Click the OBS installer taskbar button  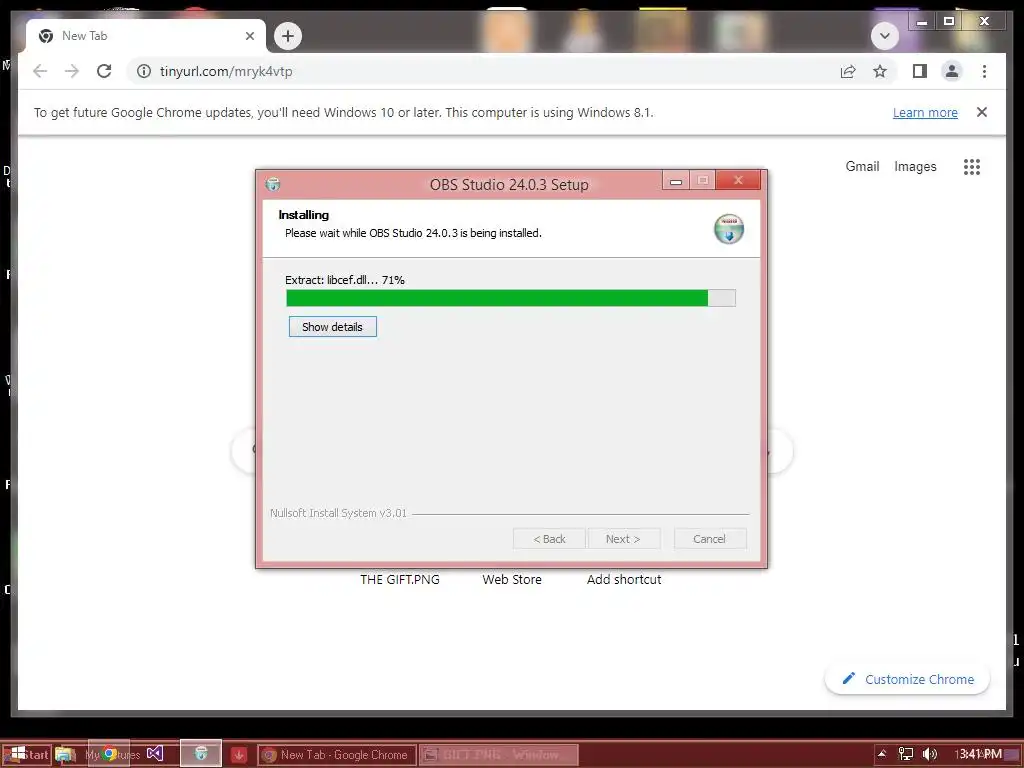coord(201,754)
